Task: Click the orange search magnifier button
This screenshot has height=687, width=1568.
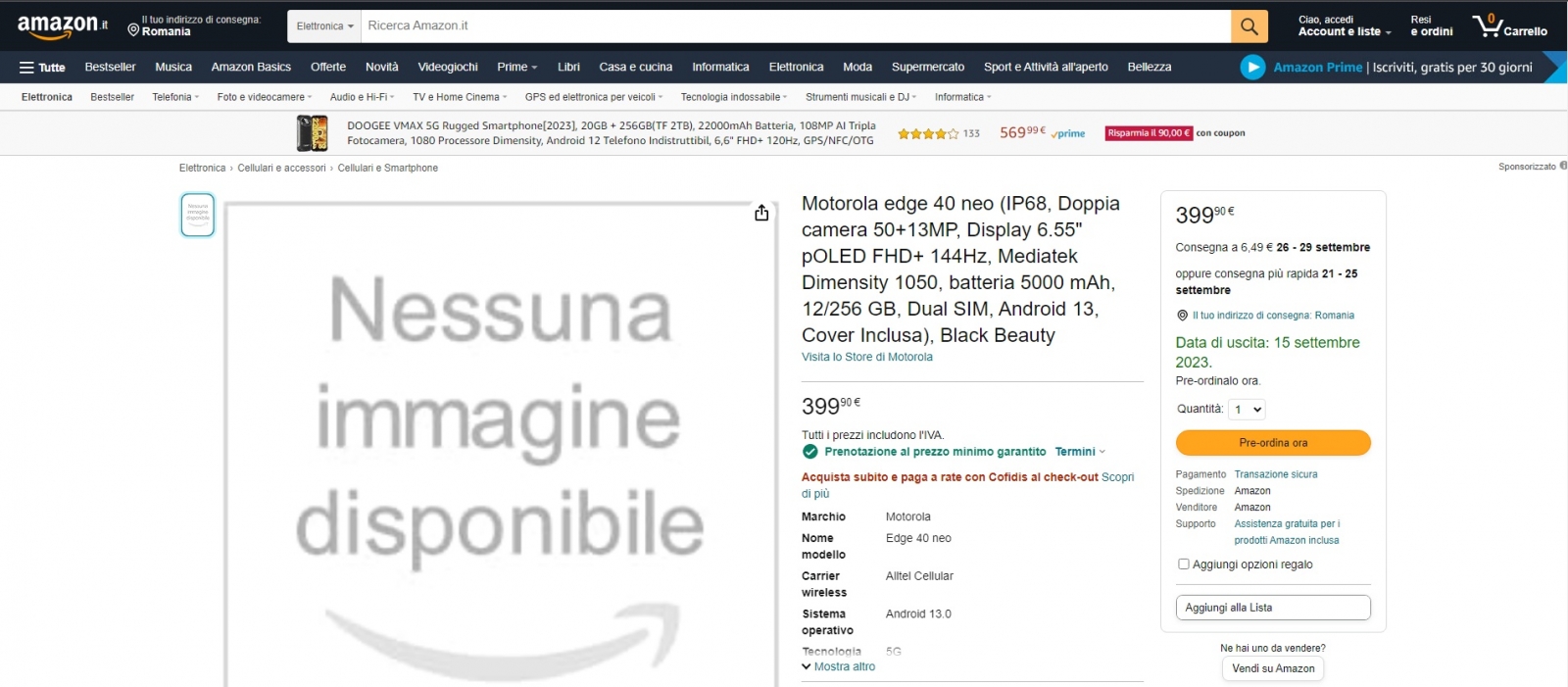Action: coord(1249,26)
